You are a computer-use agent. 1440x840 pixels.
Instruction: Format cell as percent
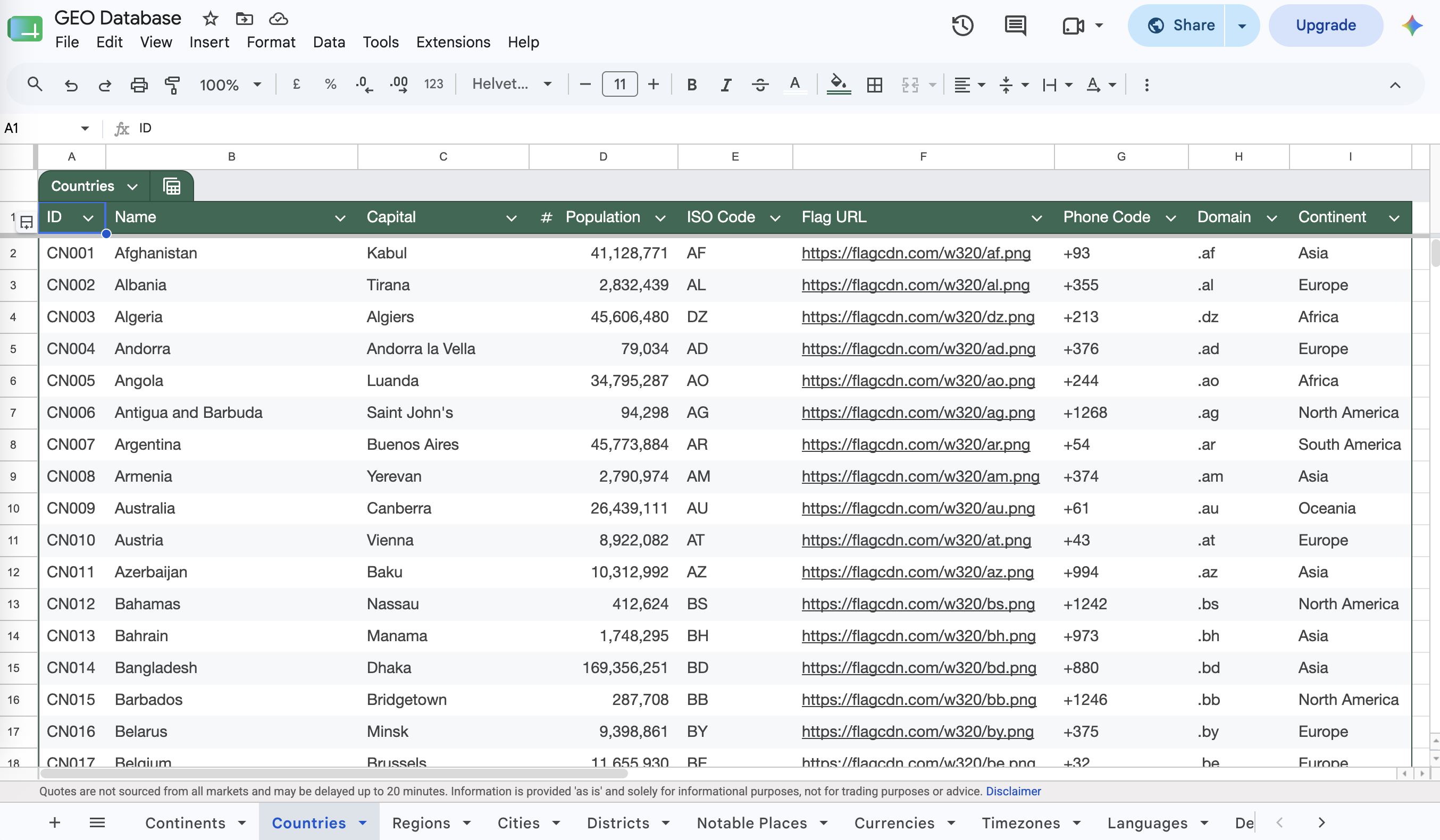330,85
